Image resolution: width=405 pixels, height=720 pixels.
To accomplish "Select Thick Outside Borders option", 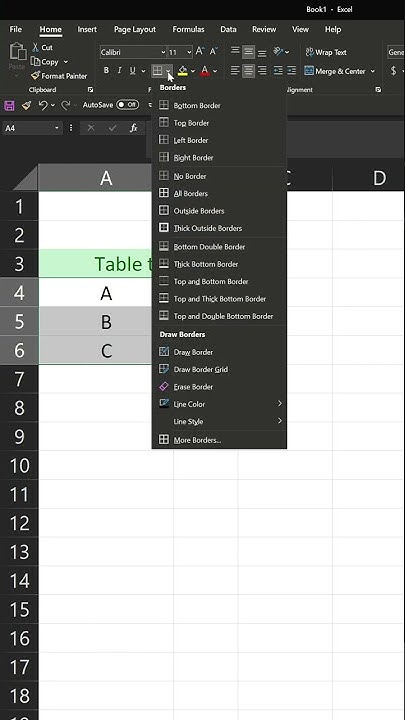I will [219, 228].
